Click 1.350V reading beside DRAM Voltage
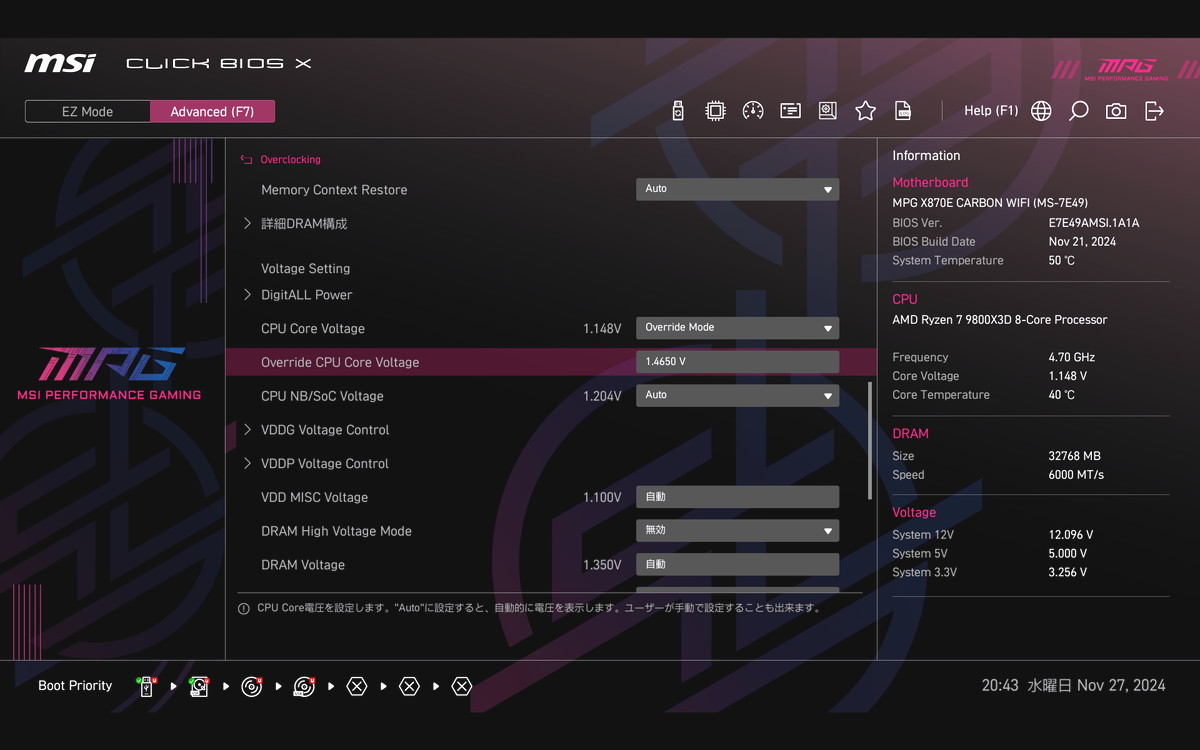Viewport: 1200px width, 750px height. (x=602, y=565)
